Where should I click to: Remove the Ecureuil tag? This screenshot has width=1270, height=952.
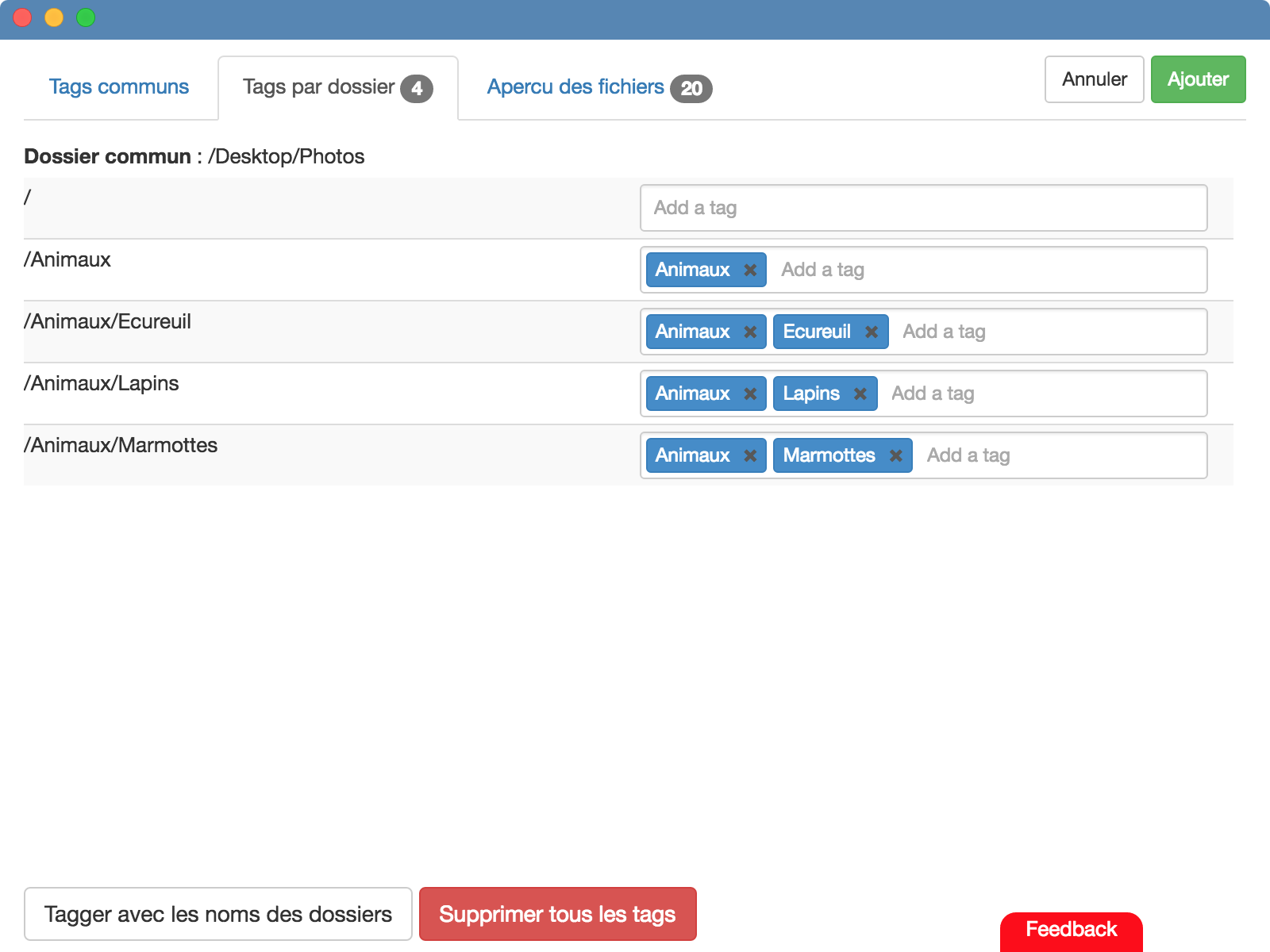click(x=871, y=332)
